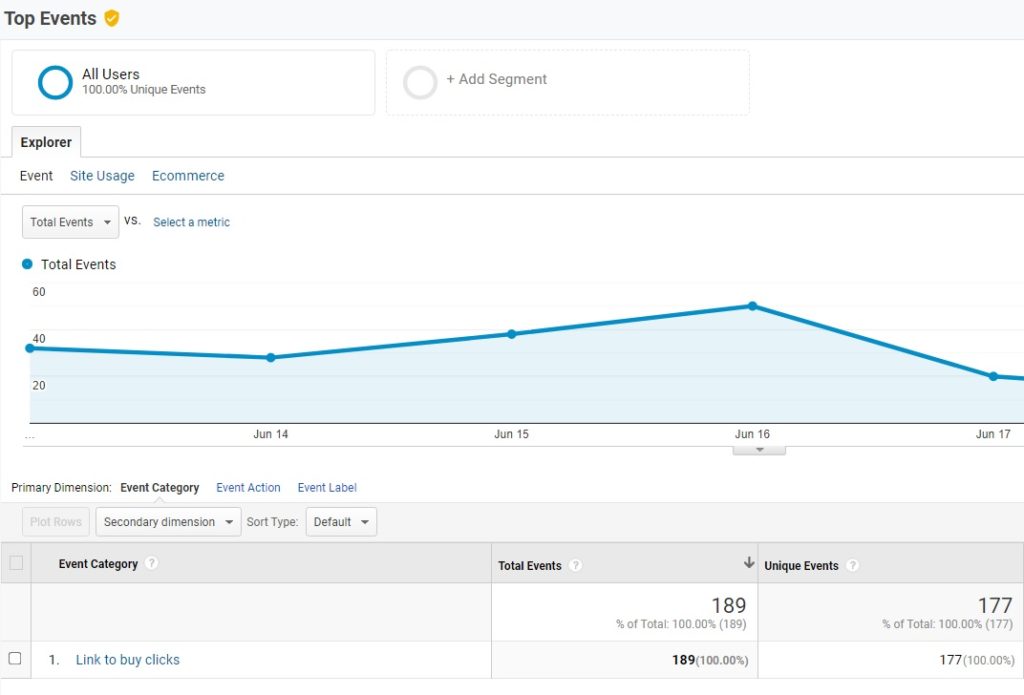1024x695 pixels.
Task: Click the Jun 16 data point on chart
Action: [x=752, y=306]
